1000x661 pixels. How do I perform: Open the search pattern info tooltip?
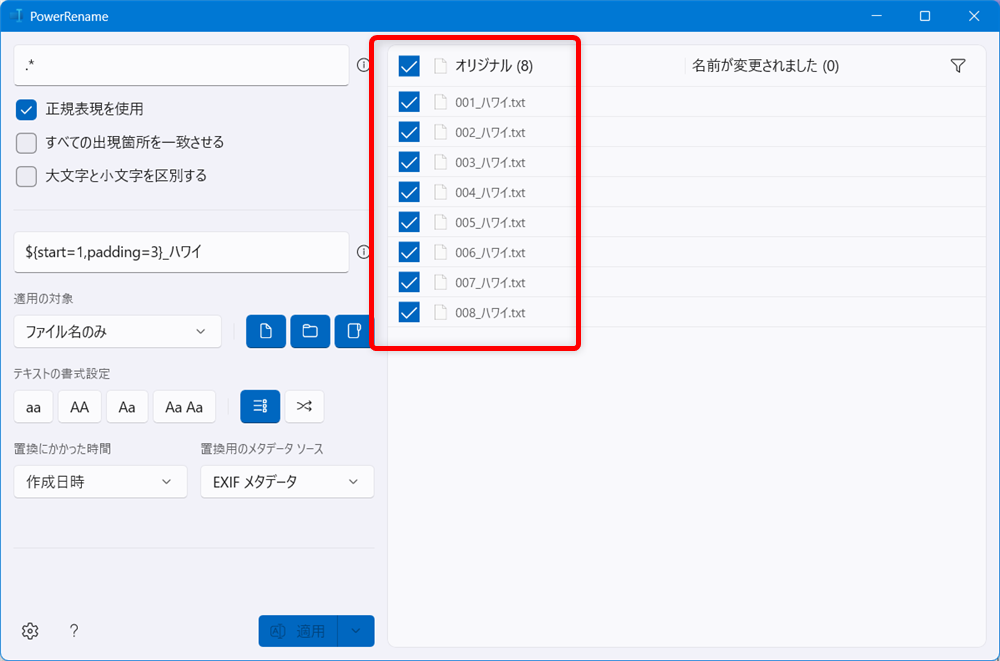364,63
